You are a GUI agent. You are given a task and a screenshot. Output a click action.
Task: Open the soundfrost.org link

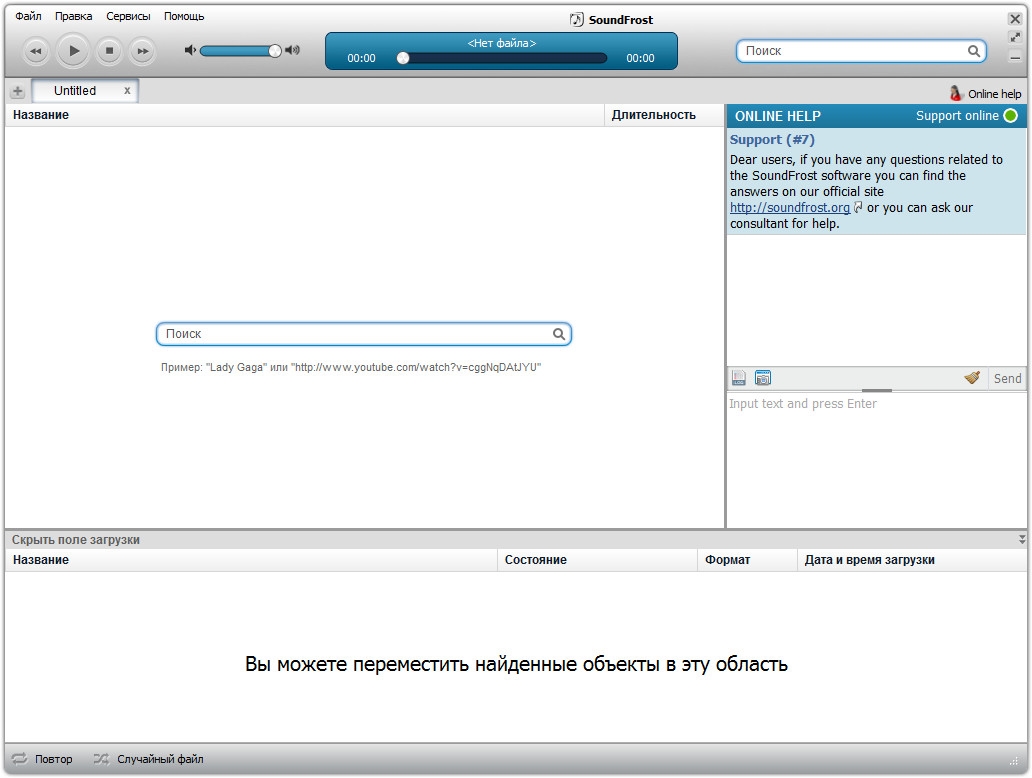(789, 208)
